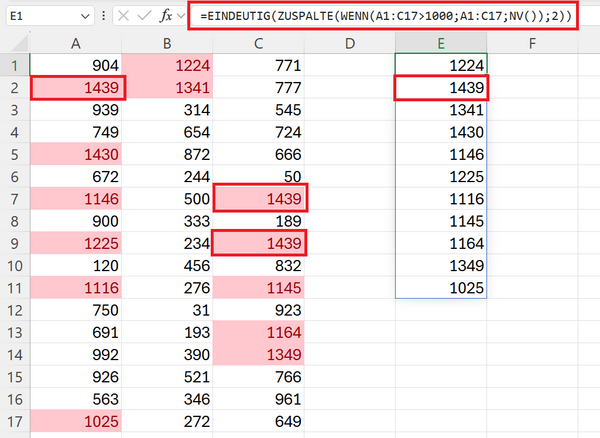Select row 9 header
The image size is (600, 438).
pyautogui.click(x=15, y=243)
